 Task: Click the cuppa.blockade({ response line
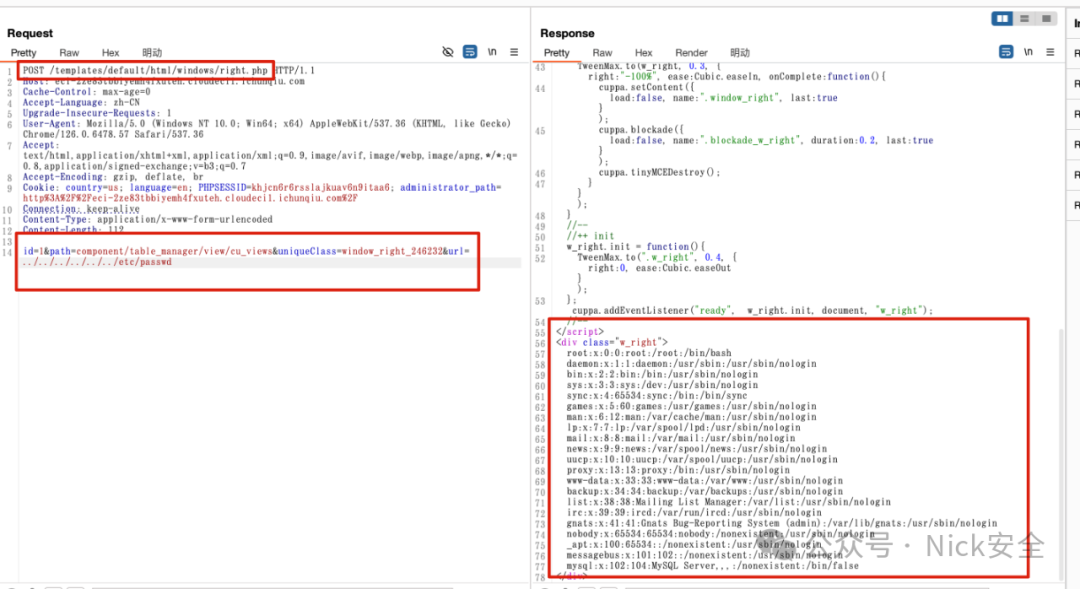[x=641, y=130]
